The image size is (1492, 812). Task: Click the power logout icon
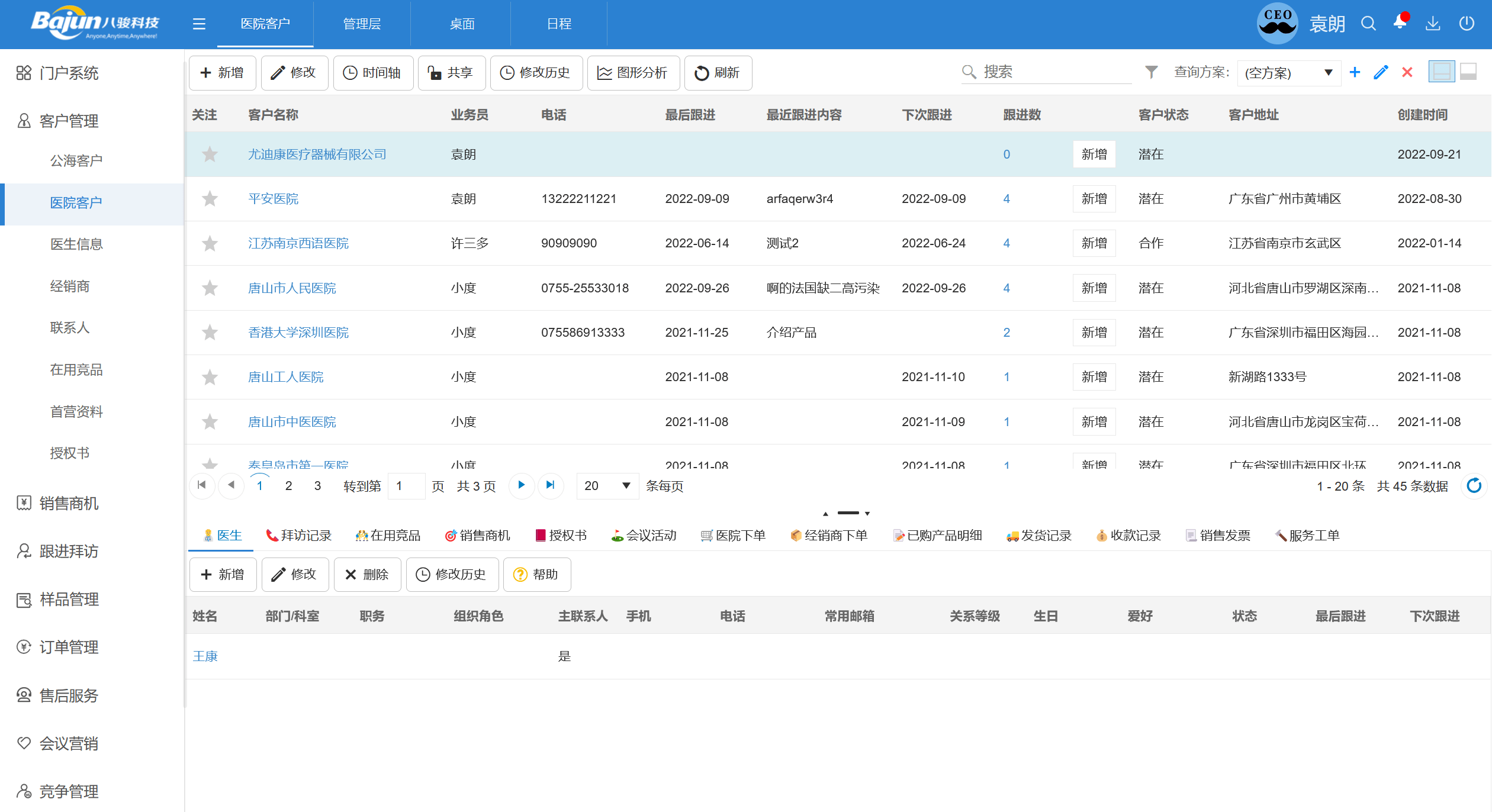1467,24
